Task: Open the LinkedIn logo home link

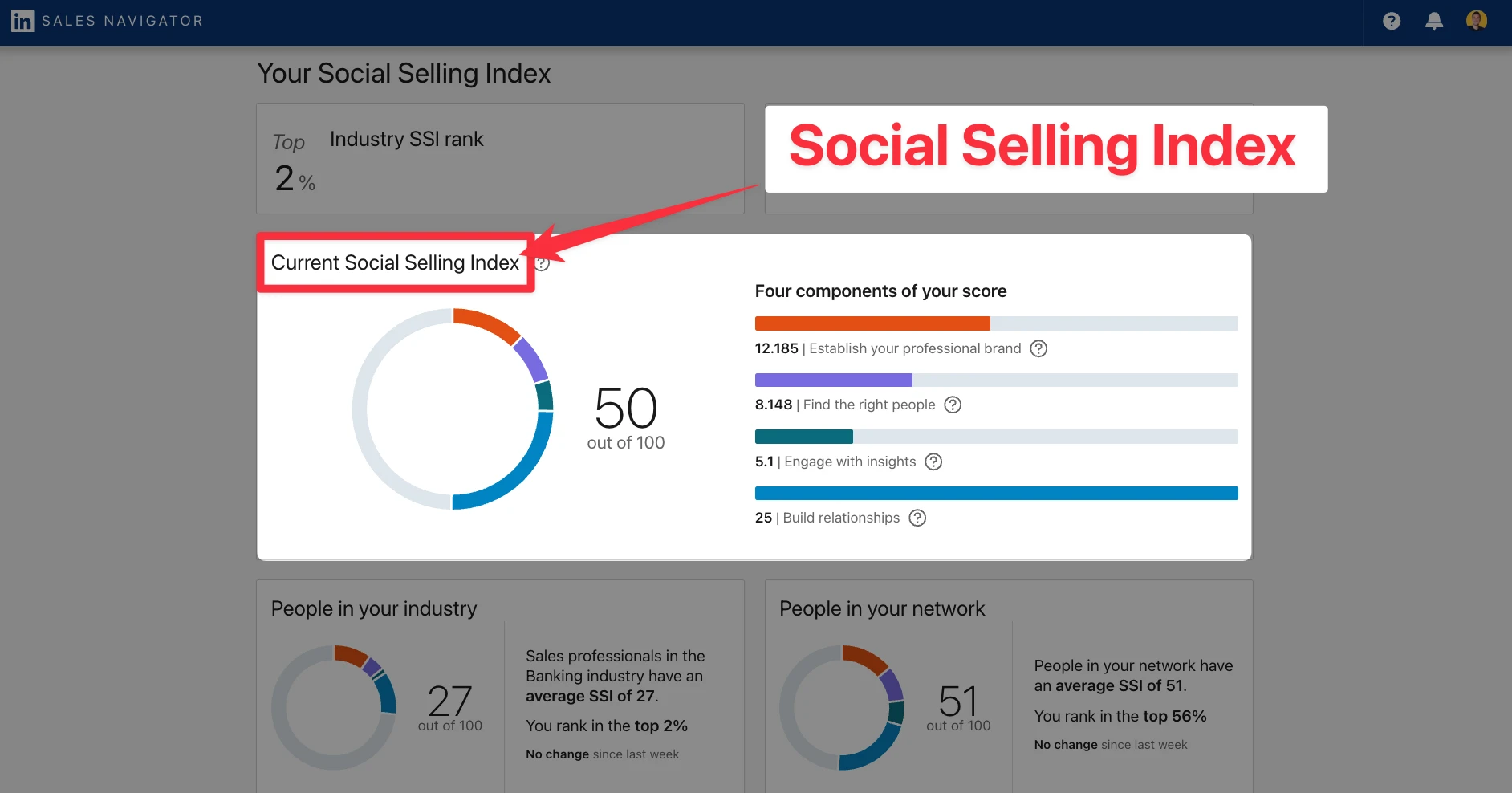Action: click(22, 21)
